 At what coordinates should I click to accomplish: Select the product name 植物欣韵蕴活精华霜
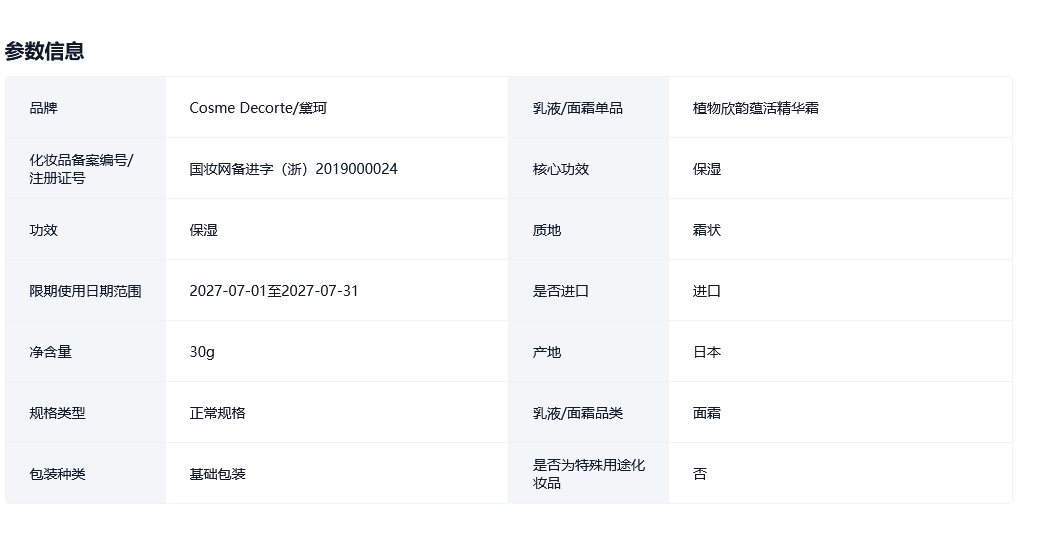click(755, 108)
